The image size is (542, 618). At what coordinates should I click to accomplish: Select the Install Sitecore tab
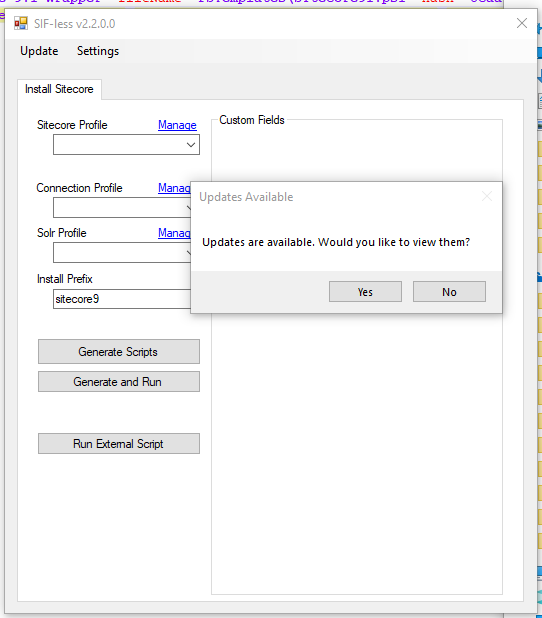click(x=59, y=89)
